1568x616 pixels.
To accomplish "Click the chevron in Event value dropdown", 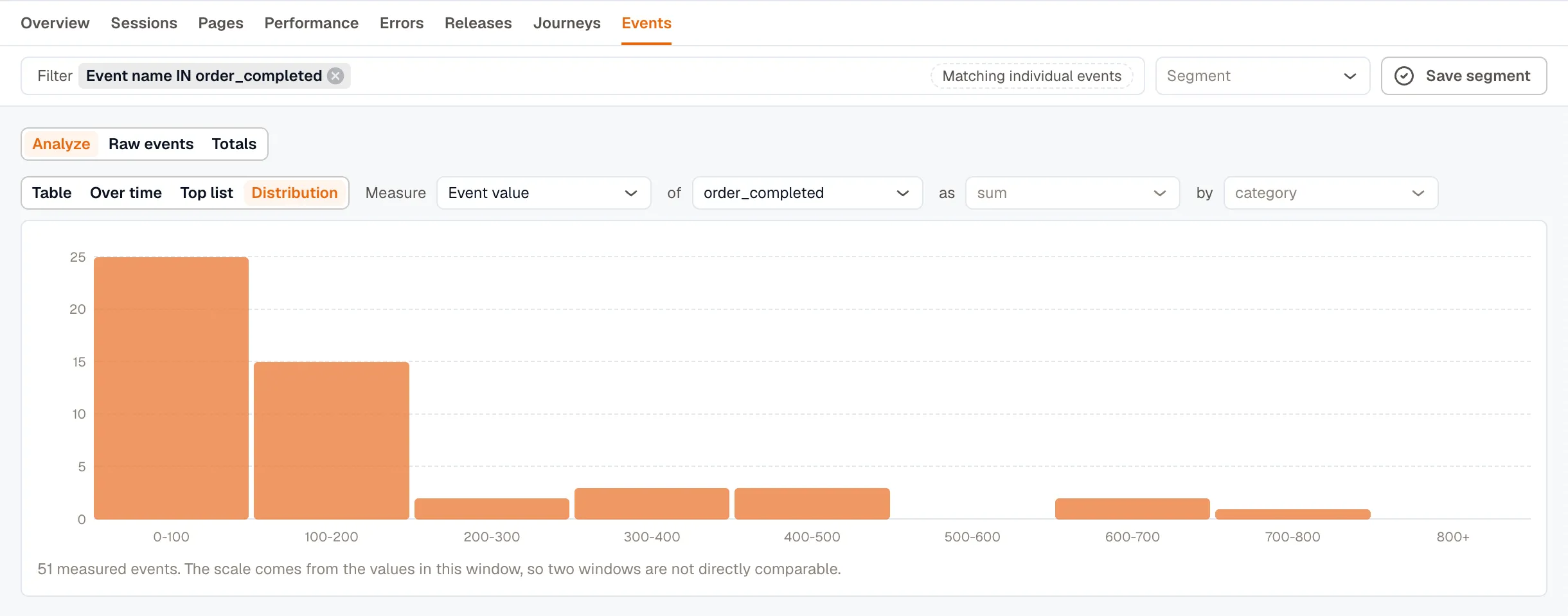I will coord(631,193).
